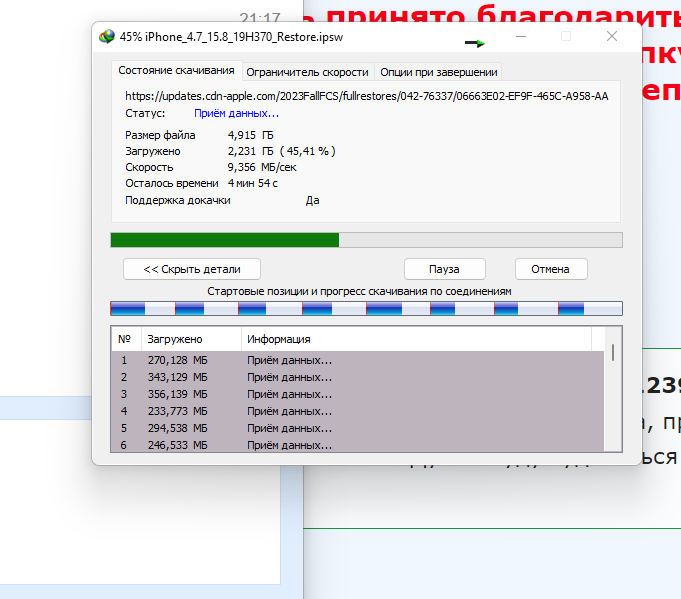This screenshot has height=599, width=681.
Task: Click the Скрыть детали button
Action: [192, 269]
